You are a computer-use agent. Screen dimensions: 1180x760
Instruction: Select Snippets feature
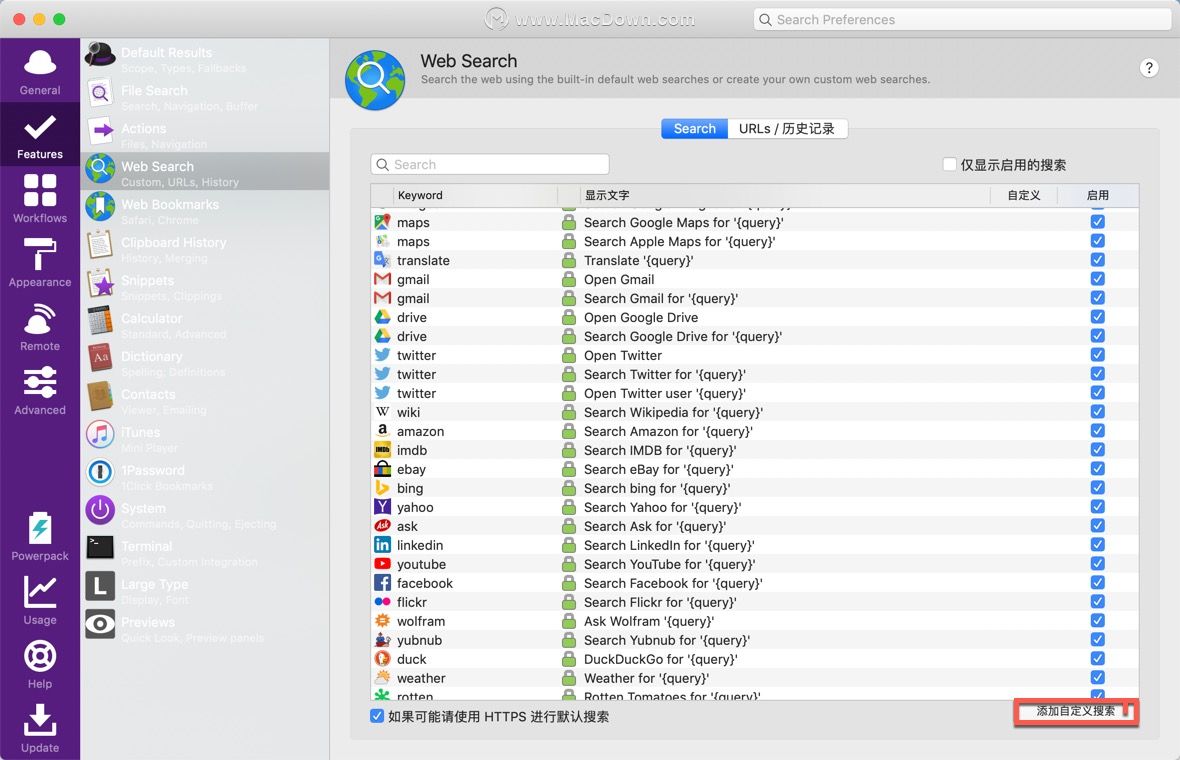coord(205,286)
